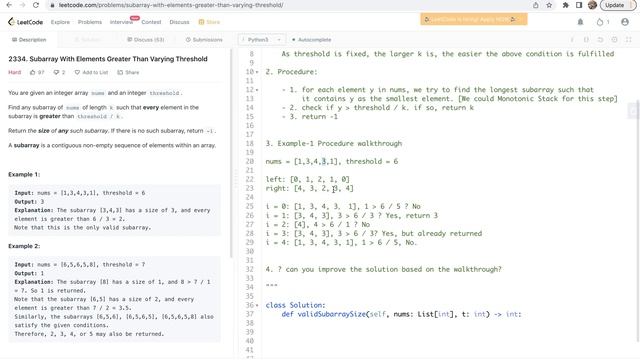Bookmark this page with the star icon
The height and width of the screenshot is (360, 640).
(549, 5)
